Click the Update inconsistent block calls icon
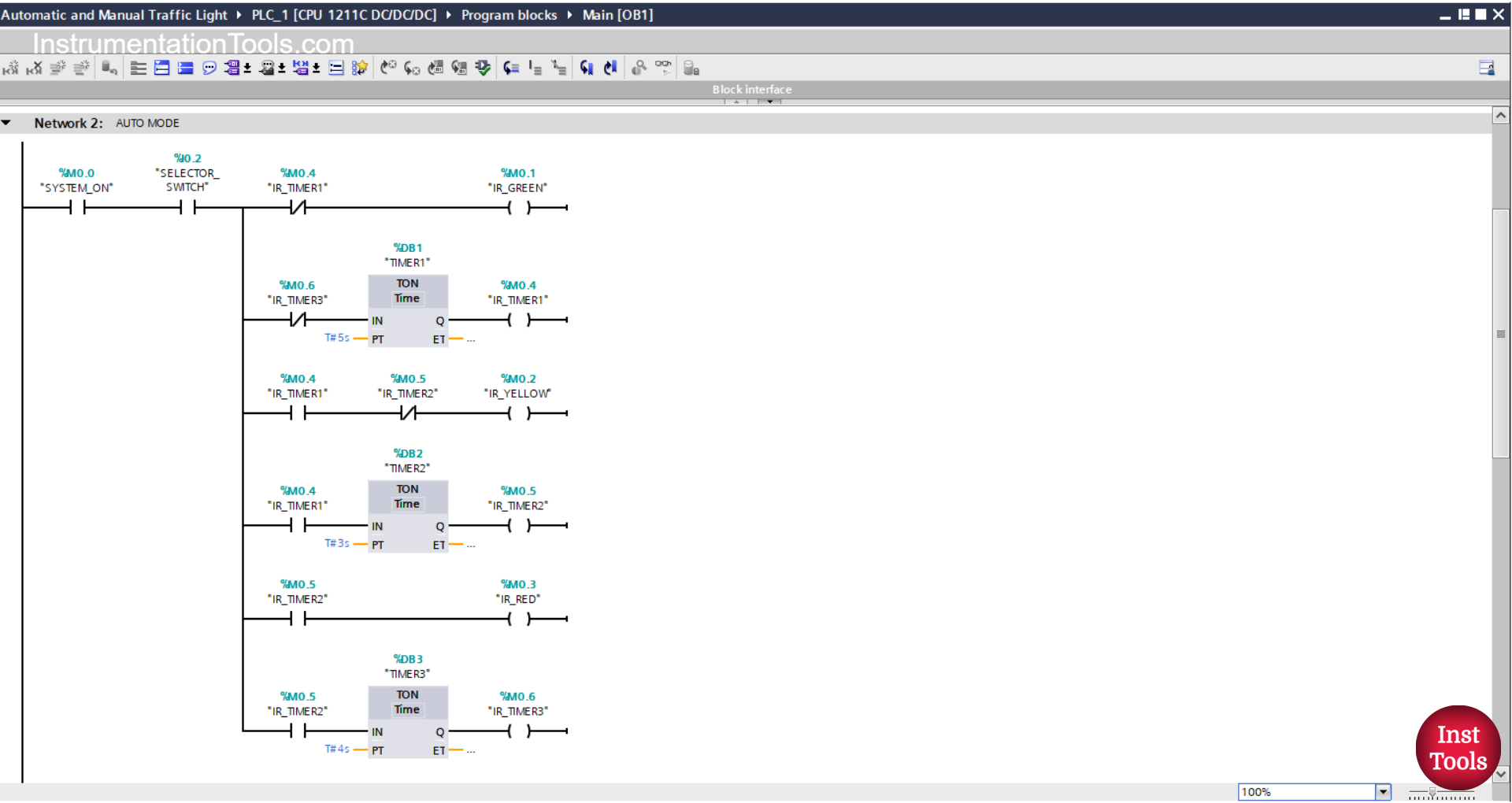1512x803 pixels. click(x=483, y=68)
